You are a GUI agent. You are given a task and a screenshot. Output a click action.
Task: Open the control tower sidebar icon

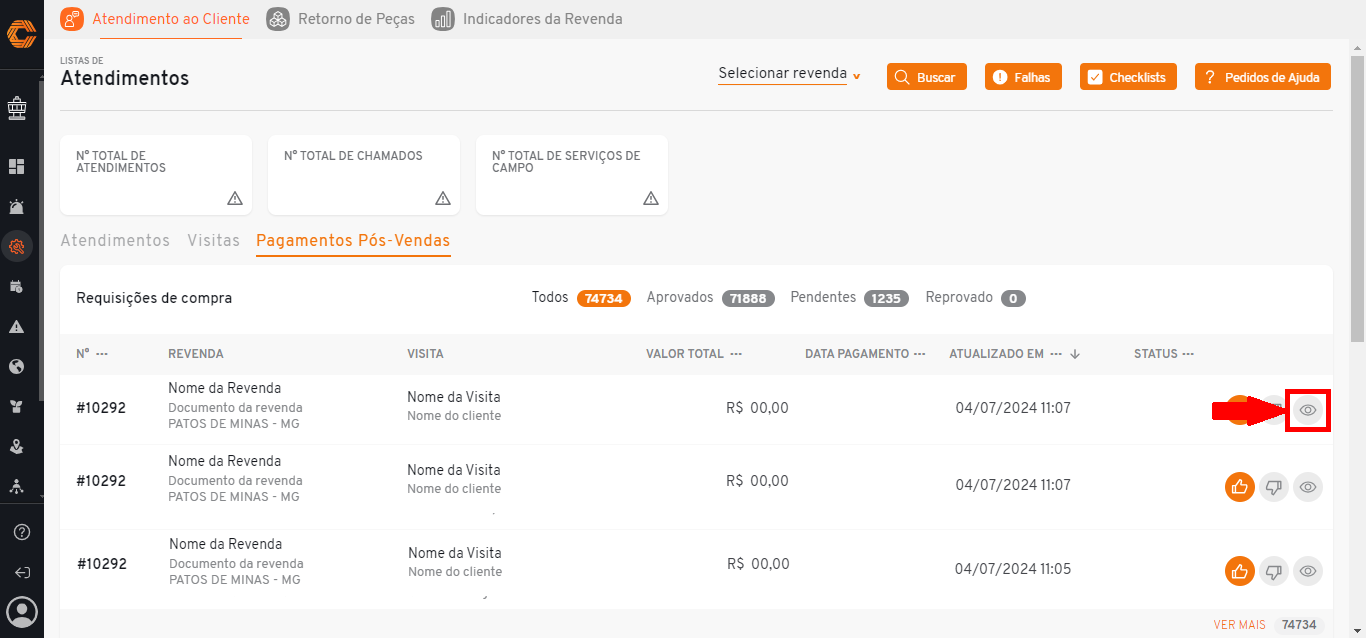pyautogui.click(x=16, y=107)
